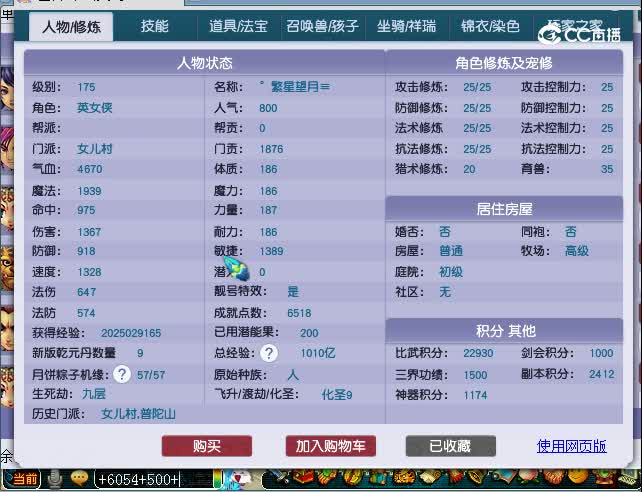Switch to the 人物/修炼 tab

71,27
